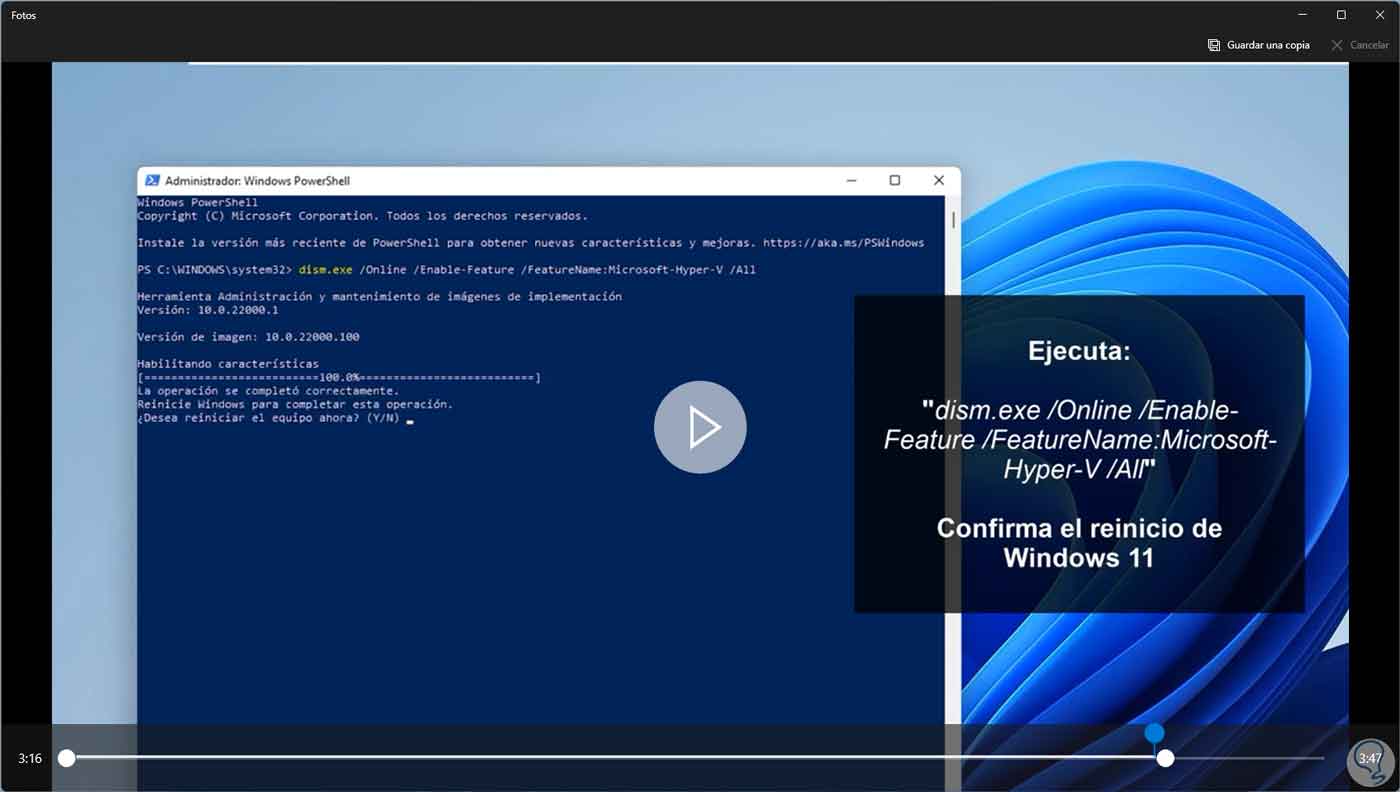
Task: Click Guardar una copia
Action: click(1258, 45)
